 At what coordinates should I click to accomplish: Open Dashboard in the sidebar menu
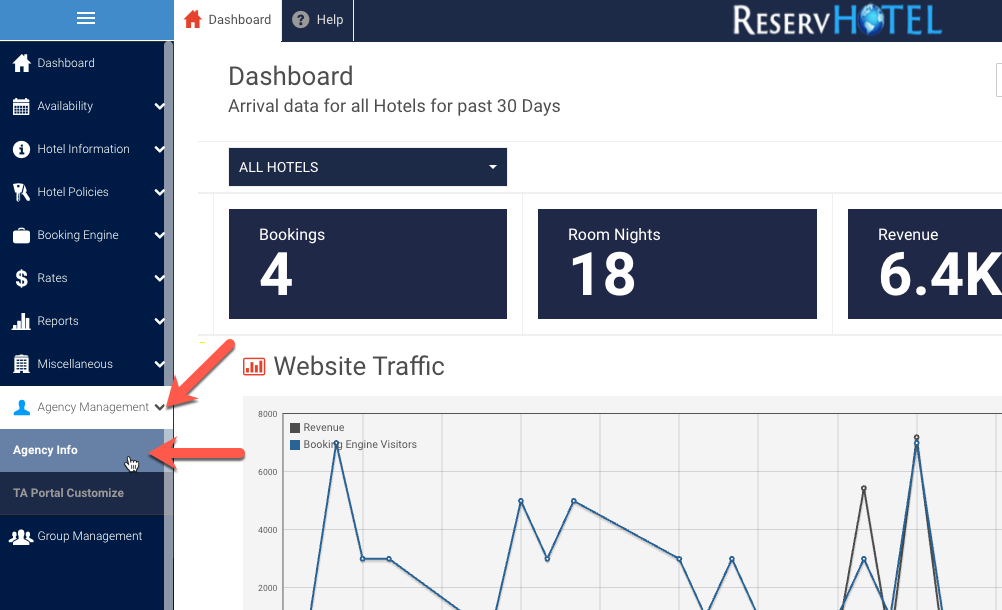tap(82, 63)
